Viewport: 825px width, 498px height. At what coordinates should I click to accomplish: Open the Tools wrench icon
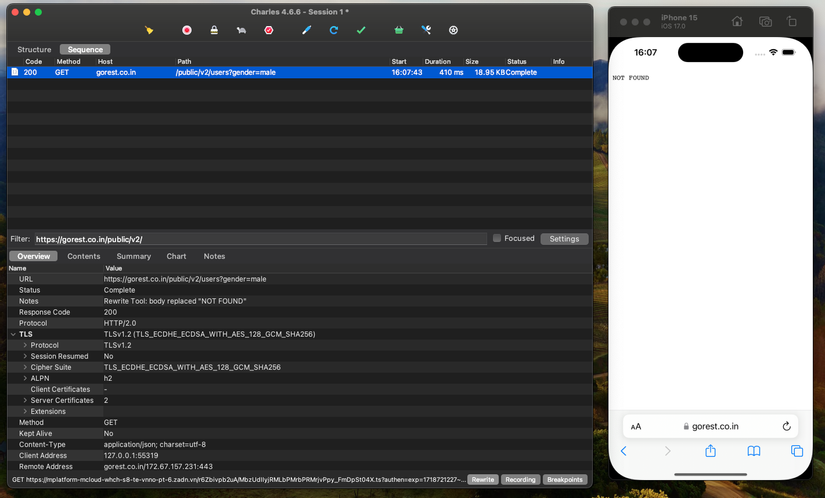[x=426, y=30]
